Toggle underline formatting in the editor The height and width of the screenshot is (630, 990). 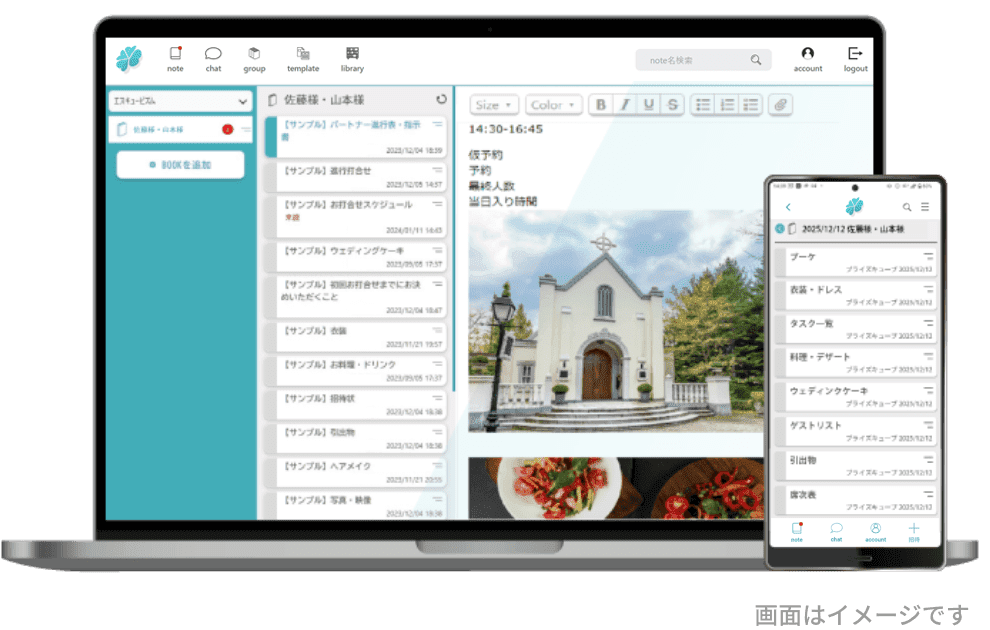tap(649, 105)
